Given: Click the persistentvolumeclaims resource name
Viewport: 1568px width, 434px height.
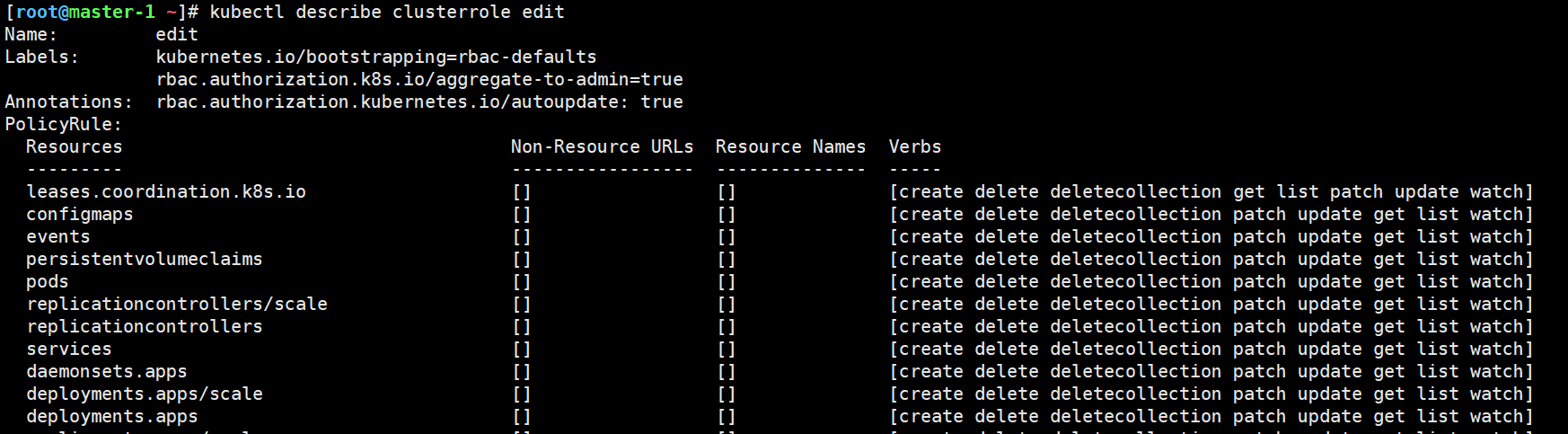Looking at the screenshot, I should tap(145, 259).
